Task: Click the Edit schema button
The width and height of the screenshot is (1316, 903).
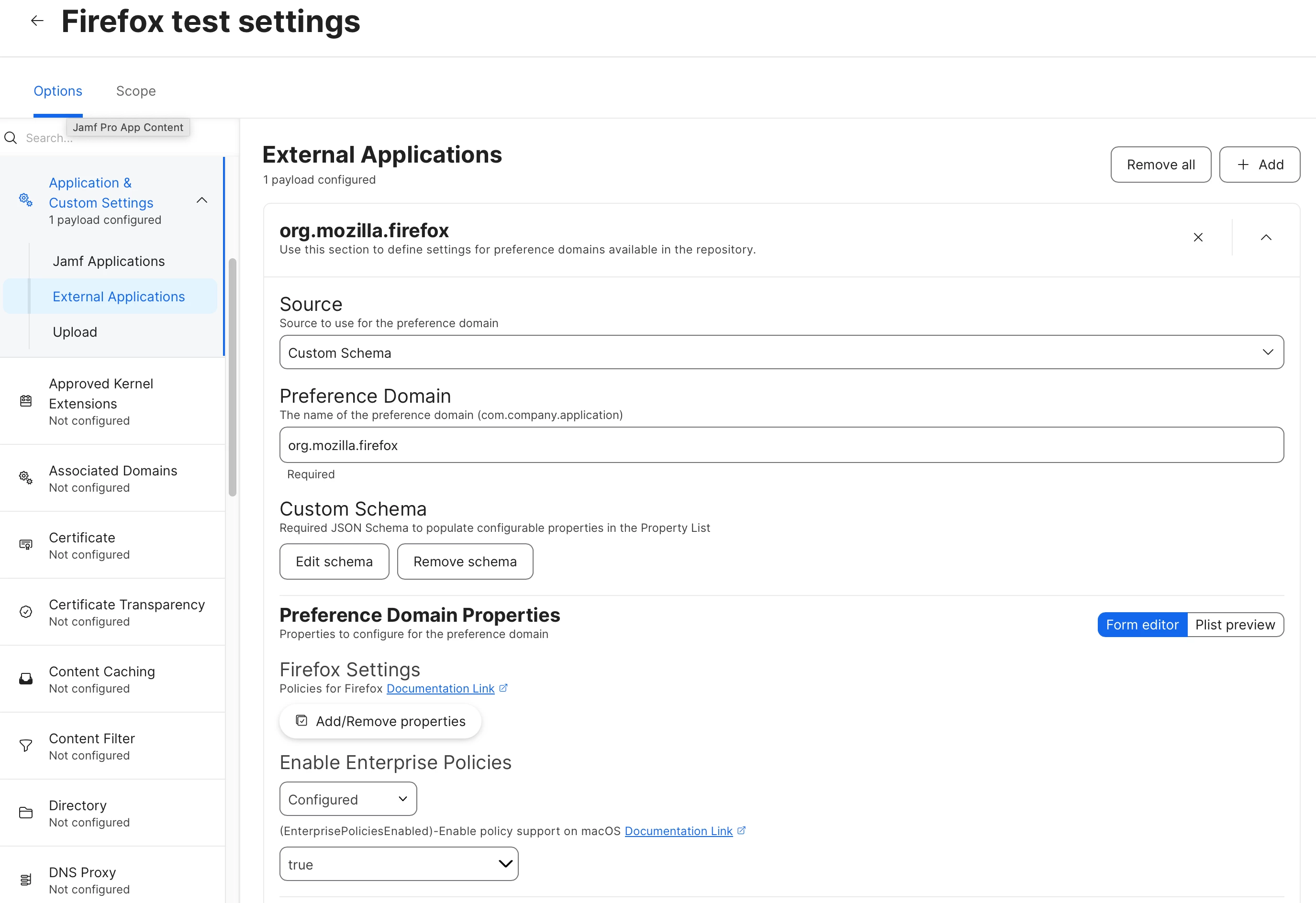Action: [334, 561]
